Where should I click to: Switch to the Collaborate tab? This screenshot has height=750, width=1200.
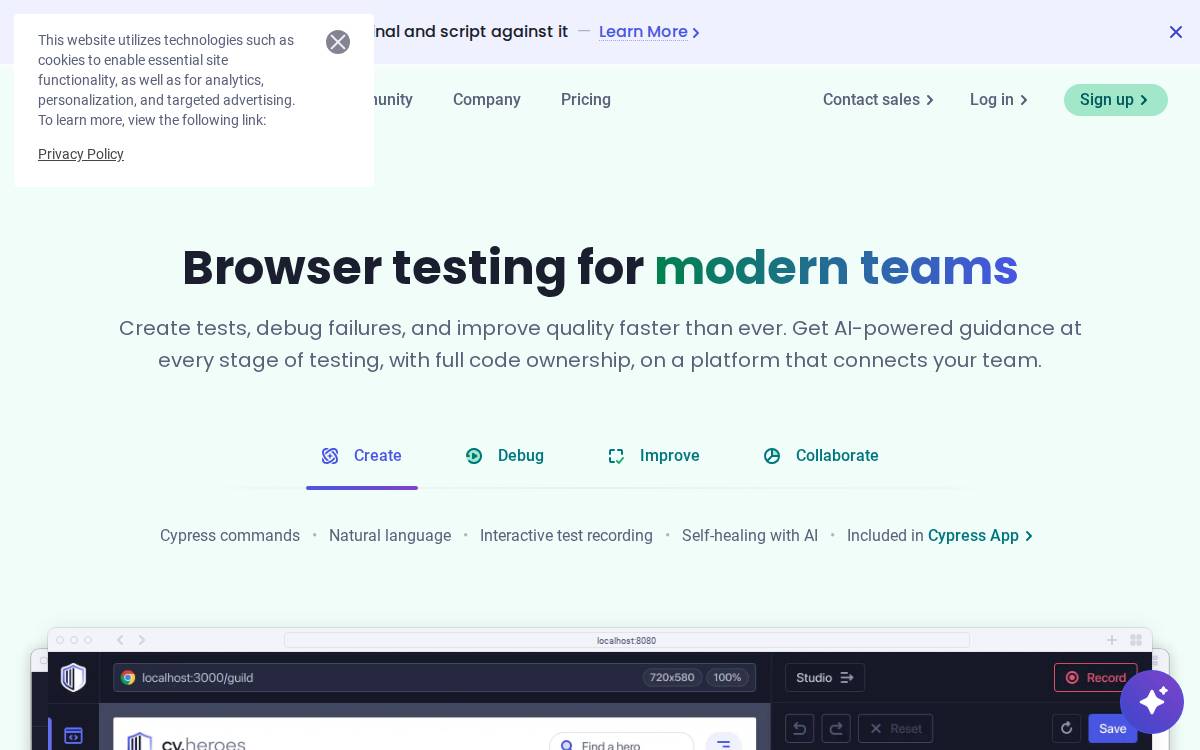pos(821,456)
